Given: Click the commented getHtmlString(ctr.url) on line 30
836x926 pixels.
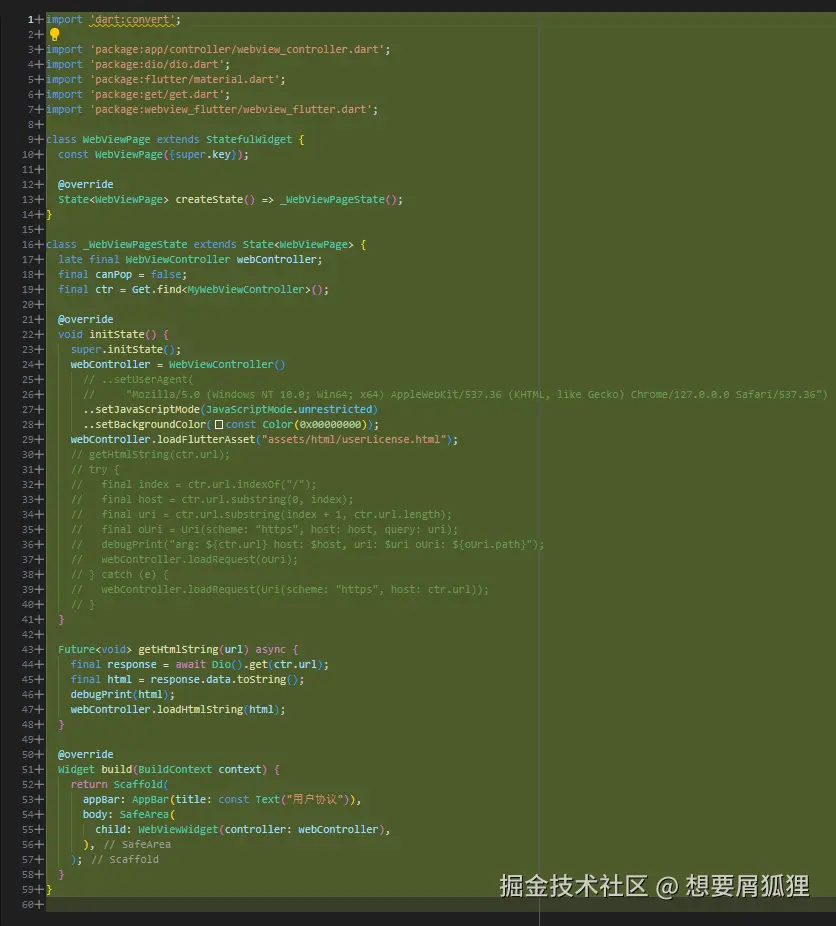Looking at the screenshot, I should click(150, 455).
